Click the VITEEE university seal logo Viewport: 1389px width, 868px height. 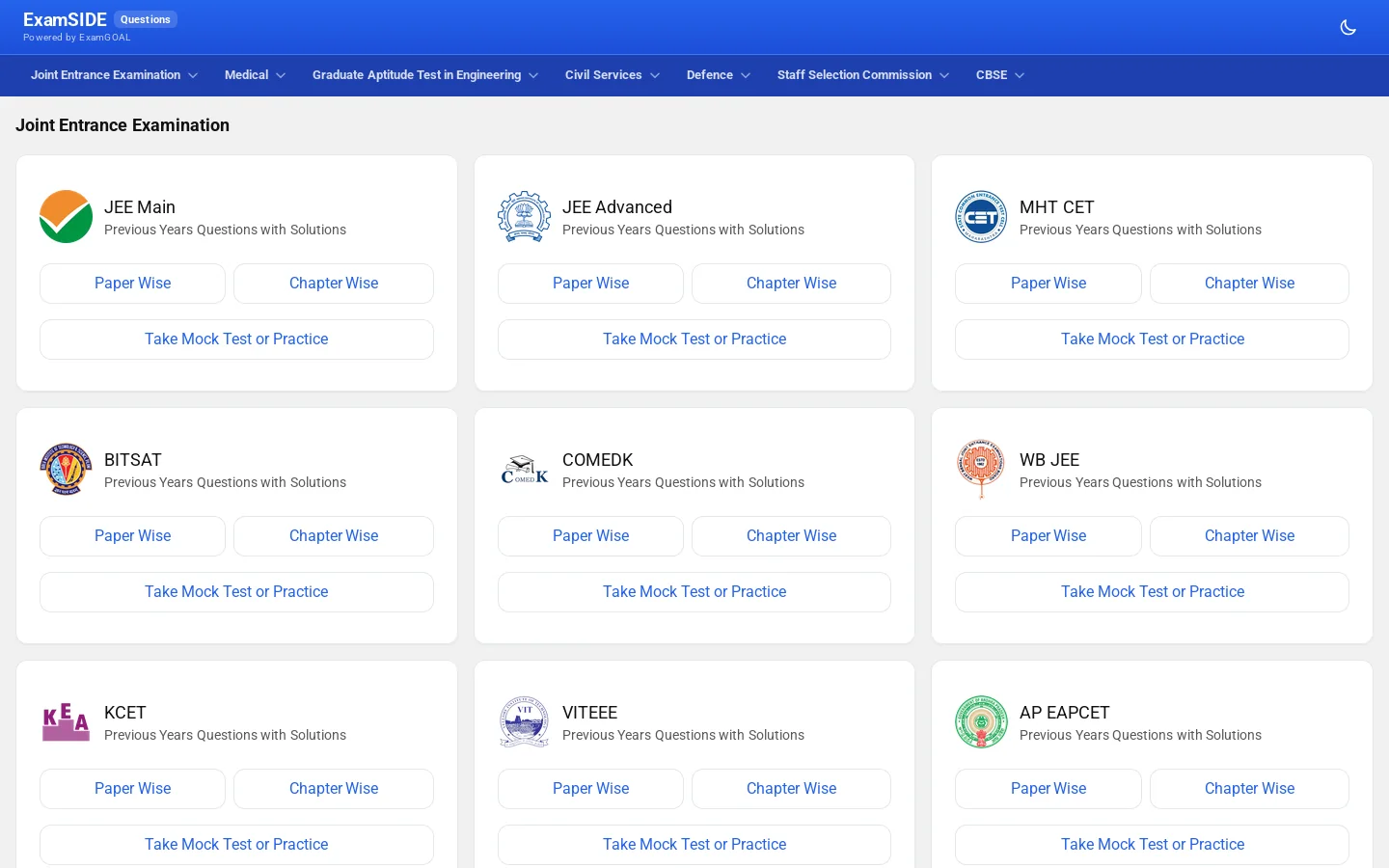[x=524, y=722]
